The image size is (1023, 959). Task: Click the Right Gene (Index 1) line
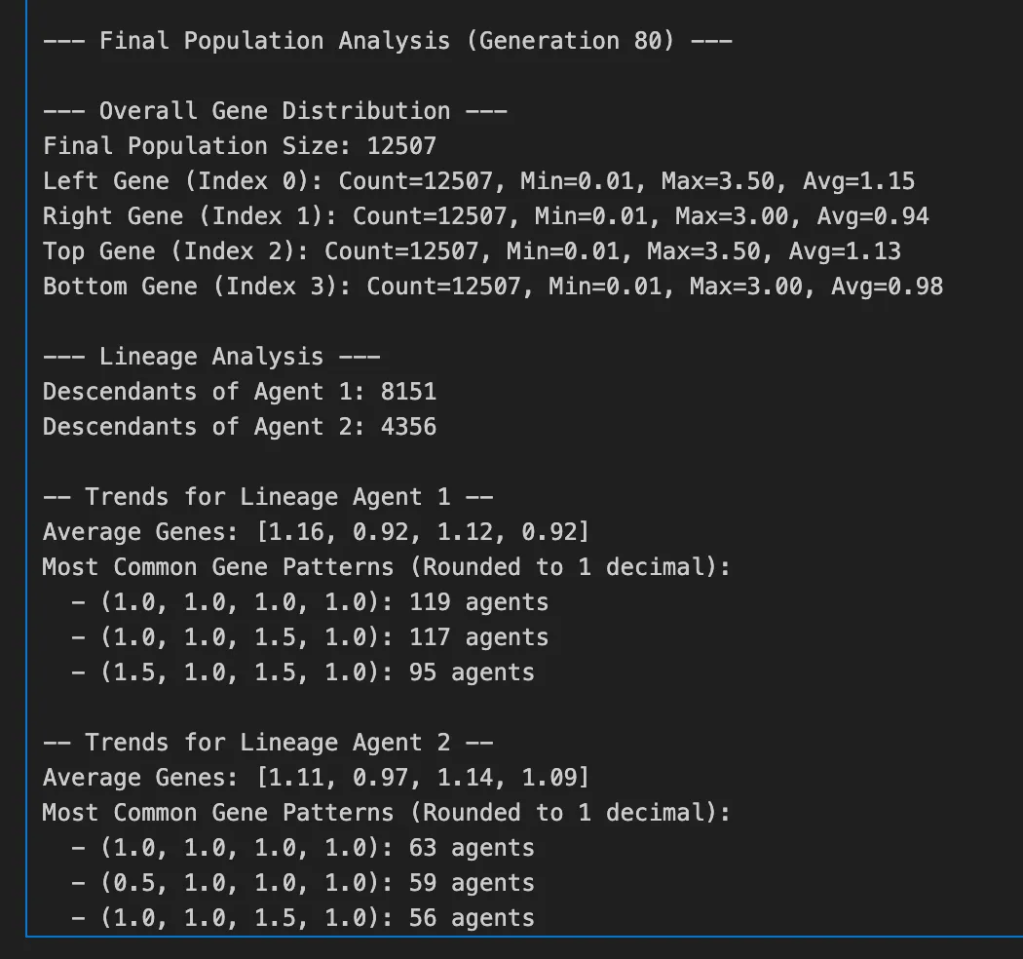(485, 216)
